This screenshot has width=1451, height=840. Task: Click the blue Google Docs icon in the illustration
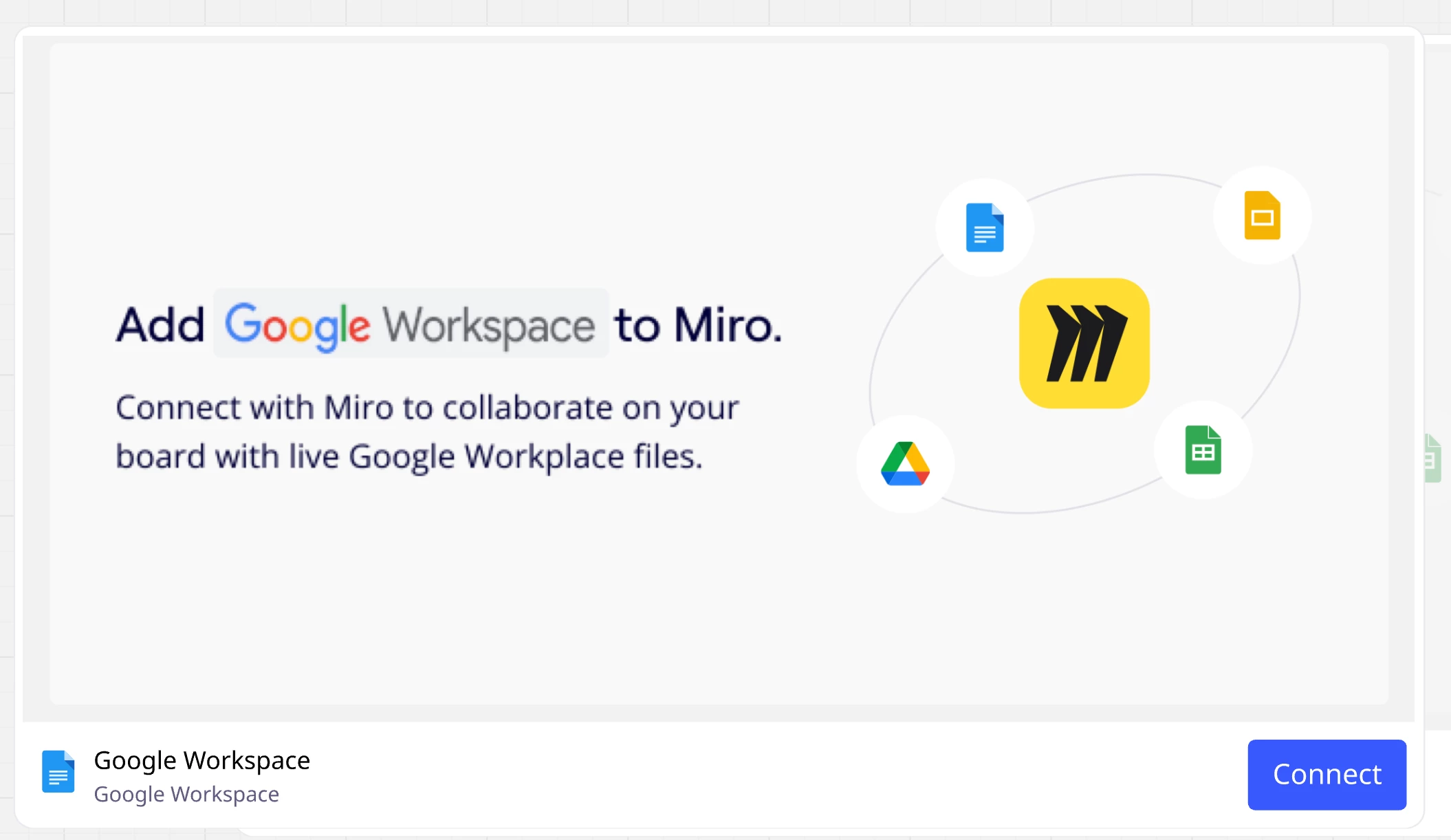984,228
